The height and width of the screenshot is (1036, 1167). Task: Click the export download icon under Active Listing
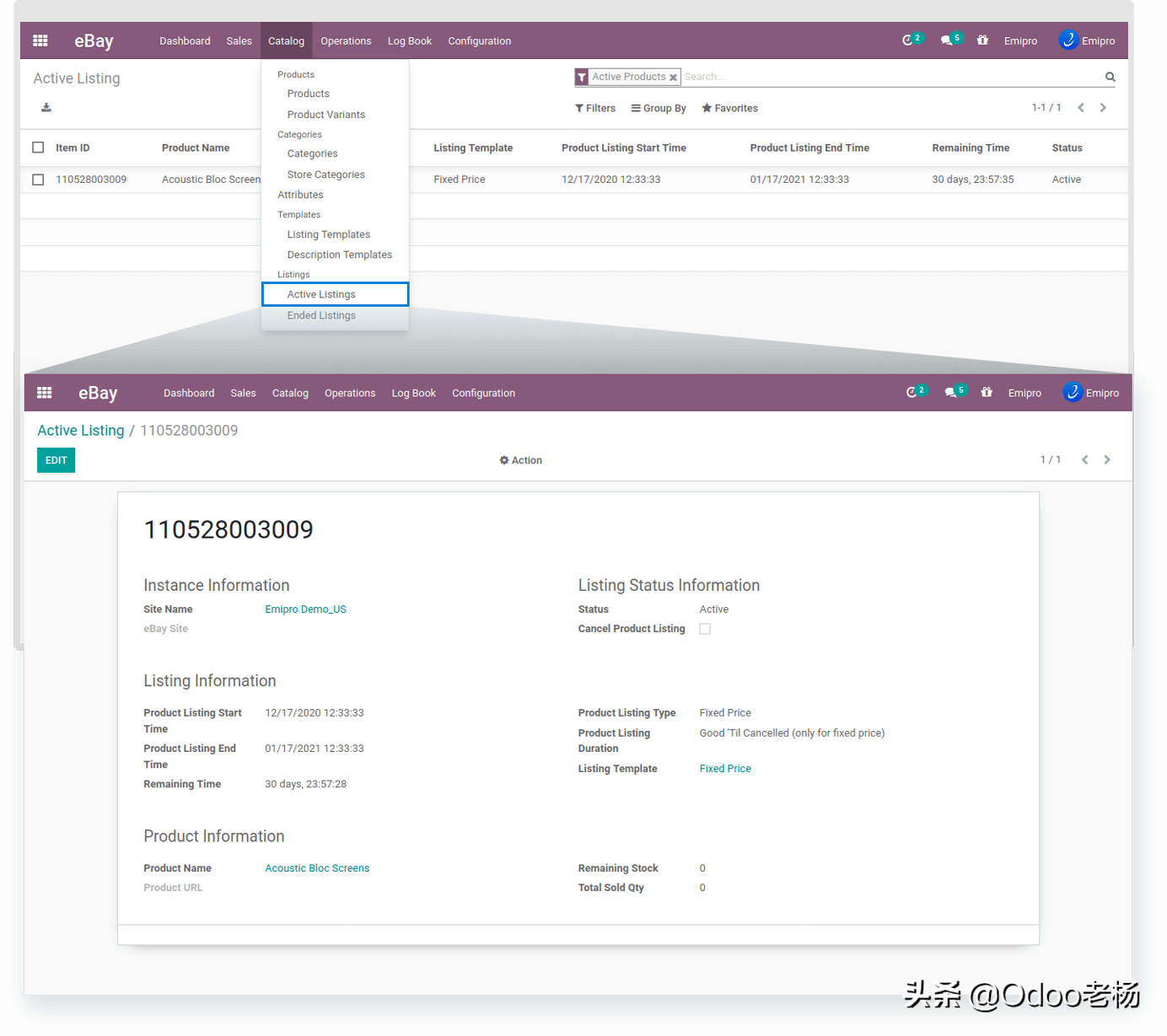pos(46,107)
